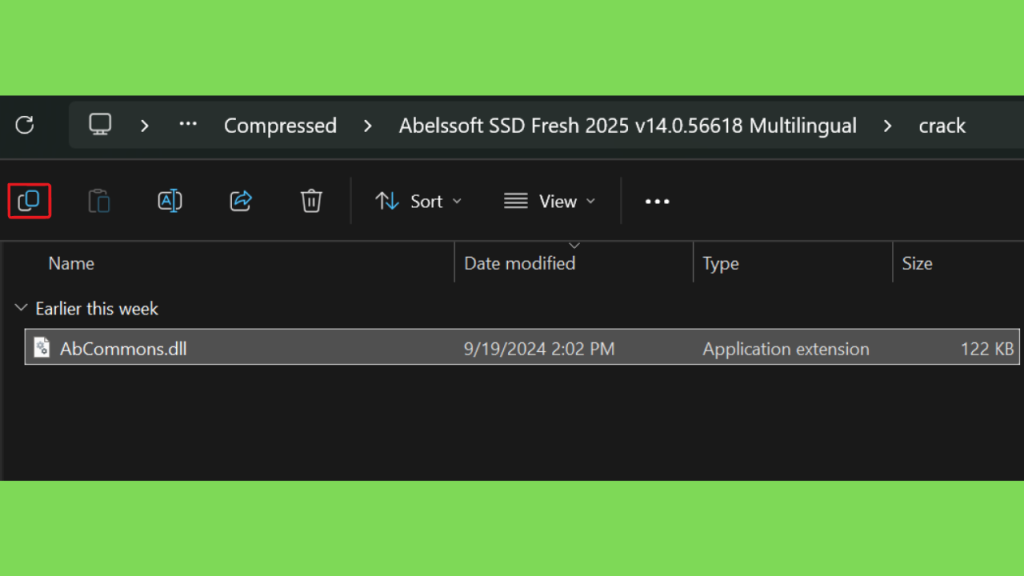The width and height of the screenshot is (1024, 576).
Task: Open the View dropdown
Action: coord(550,201)
